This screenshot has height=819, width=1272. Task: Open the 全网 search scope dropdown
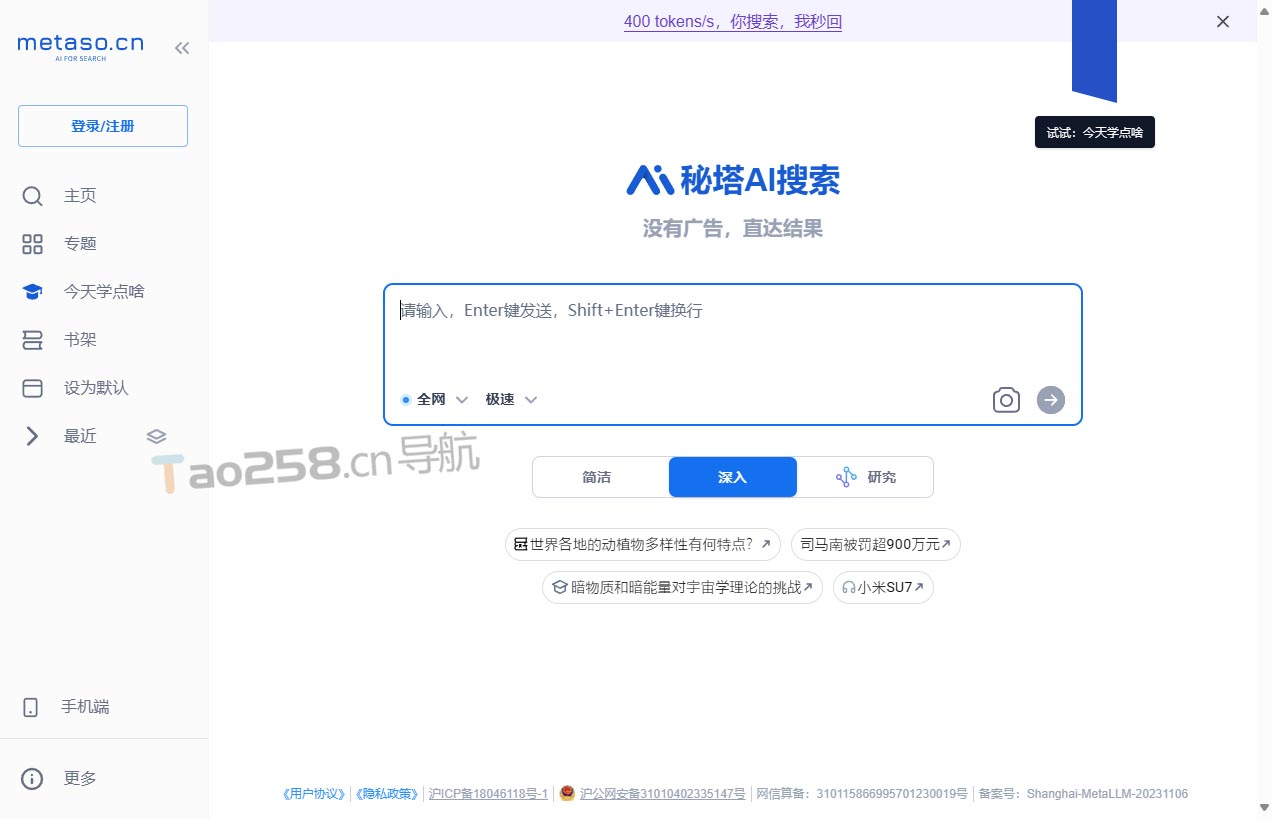coord(434,399)
